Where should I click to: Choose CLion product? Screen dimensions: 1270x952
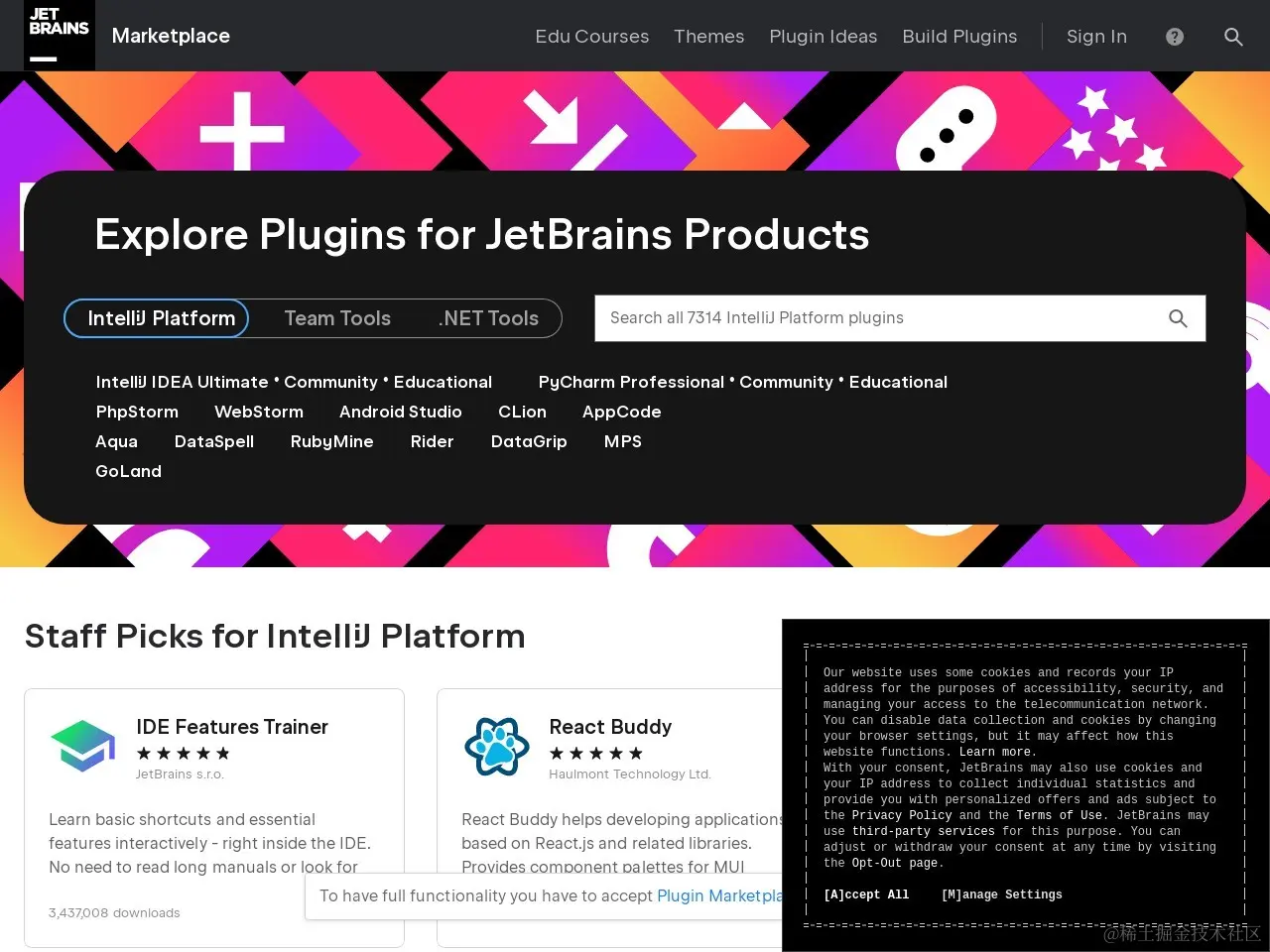point(522,412)
